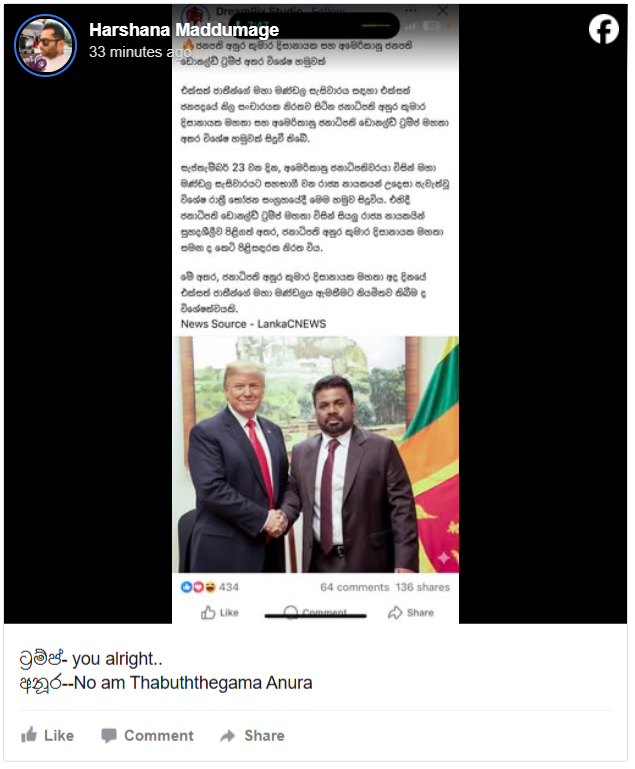View the reaction emojis beside 434
The image size is (635, 769).
point(198,587)
